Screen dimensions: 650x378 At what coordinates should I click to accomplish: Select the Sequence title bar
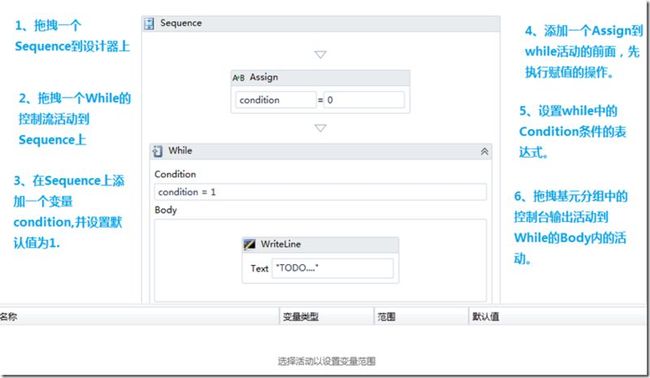click(321, 24)
